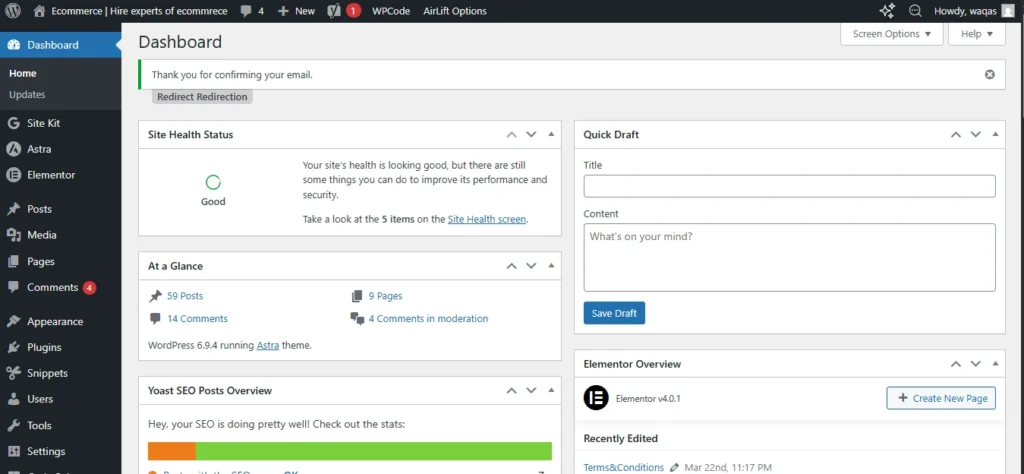The image size is (1024, 474).
Task: Collapse the Site Health Status panel
Action: [551, 134]
